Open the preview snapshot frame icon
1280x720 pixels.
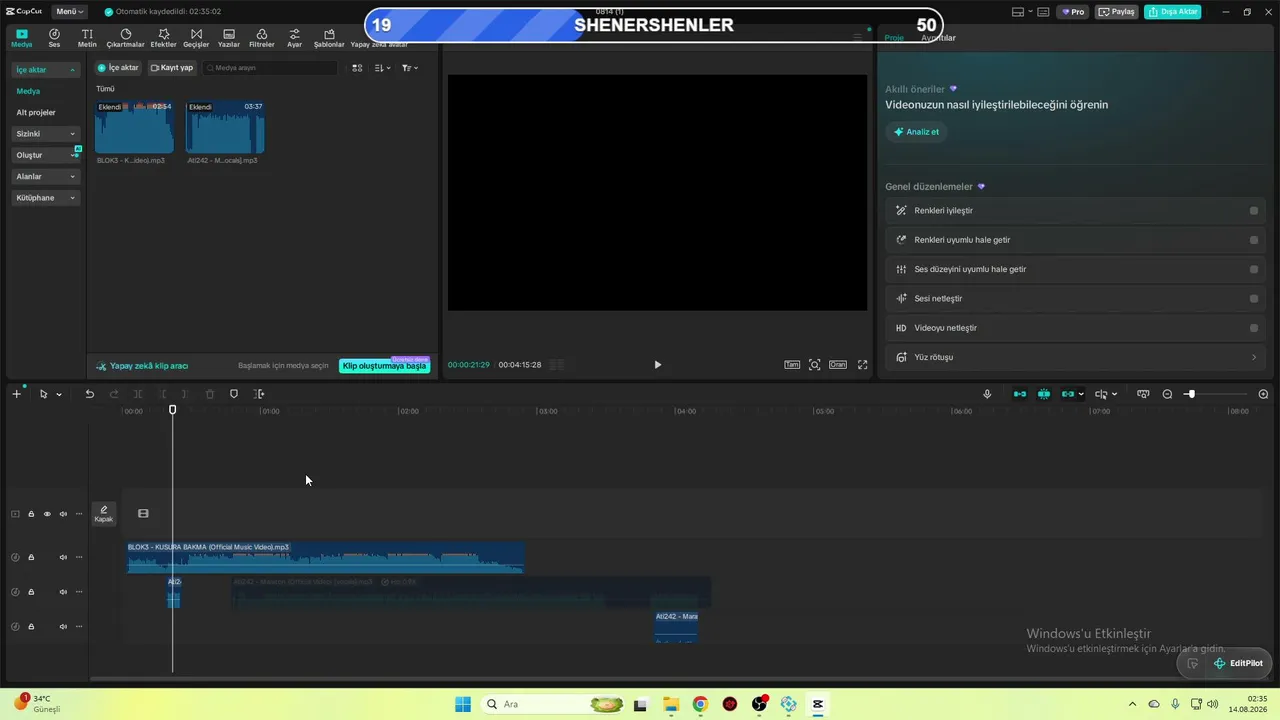click(x=815, y=365)
